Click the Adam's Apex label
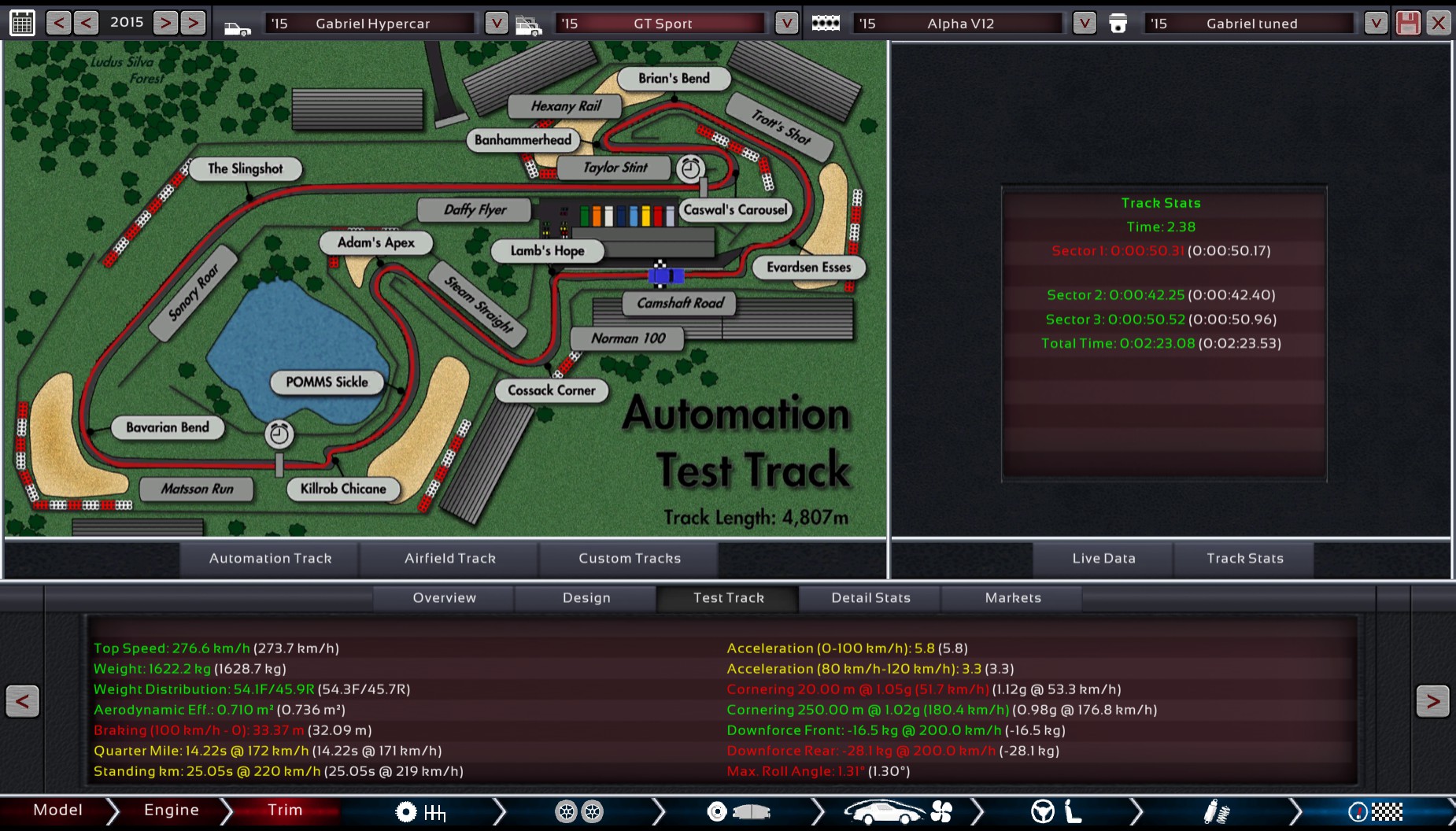The height and width of the screenshot is (831, 1456). coord(375,242)
